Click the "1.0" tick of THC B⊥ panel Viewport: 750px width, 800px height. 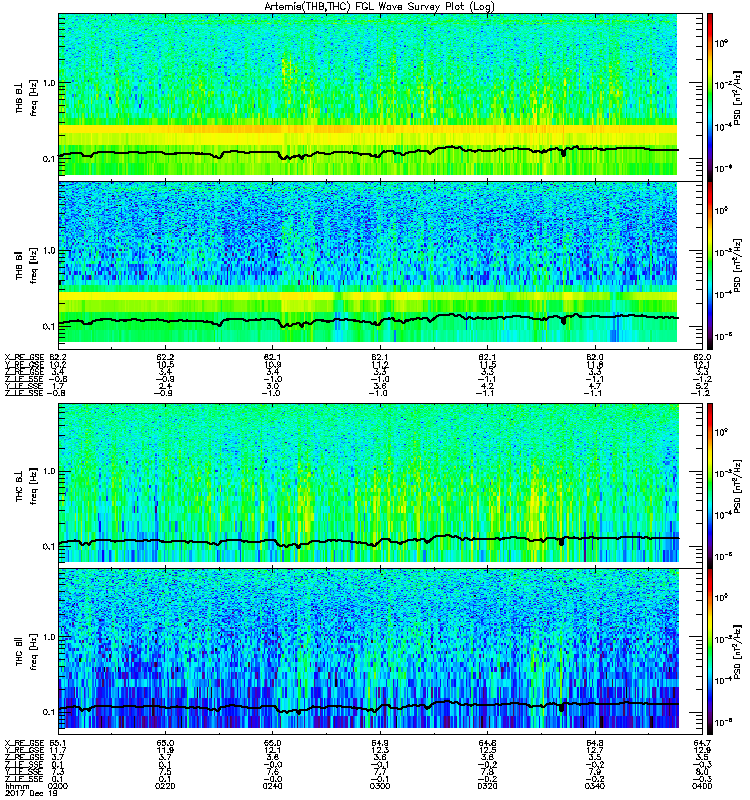pyautogui.click(x=48, y=471)
